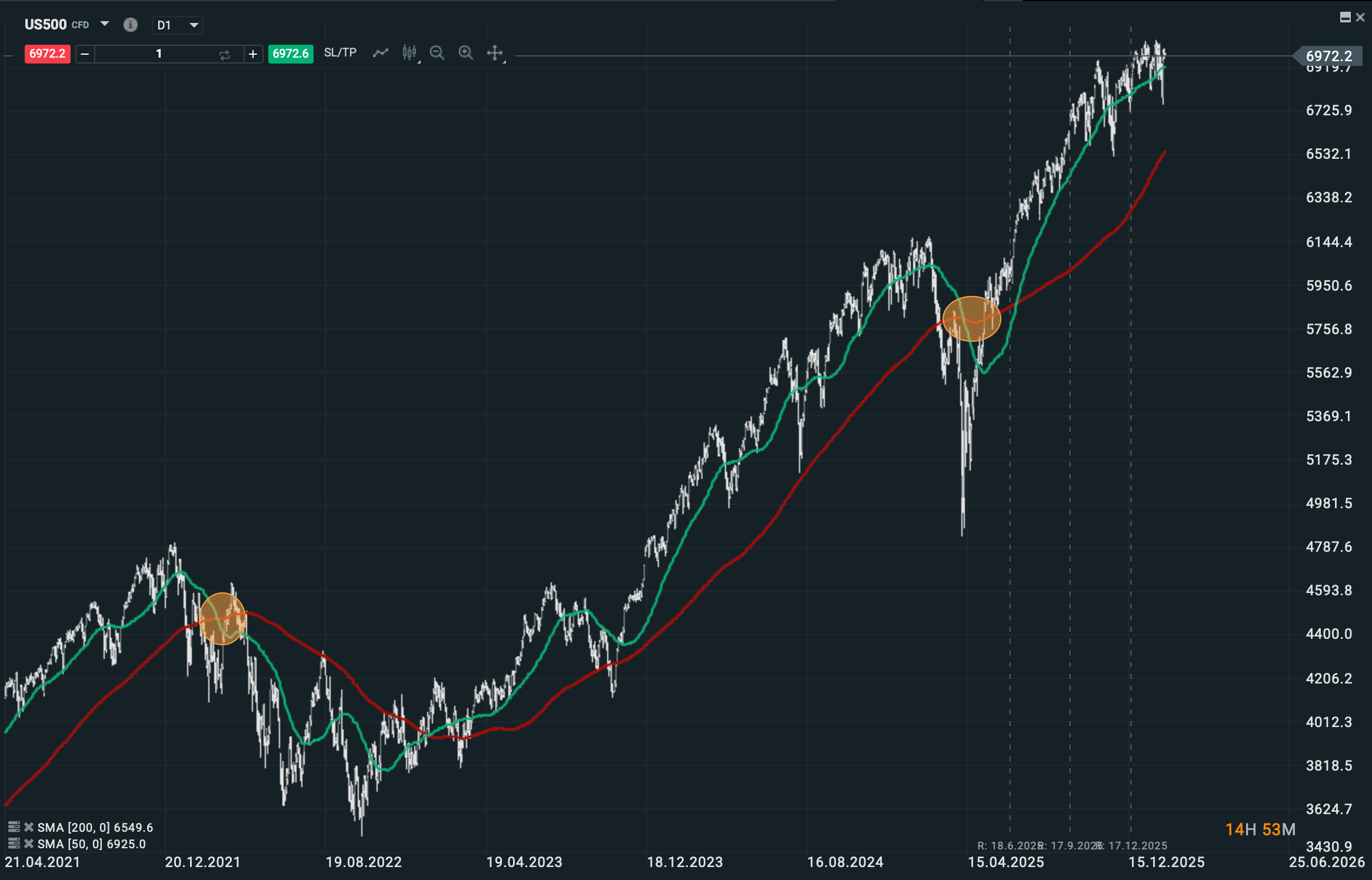Expand the US500 CFD symbol dropdown
Image resolution: width=1372 pixels, height=880 pixels.
click(105, 24)
